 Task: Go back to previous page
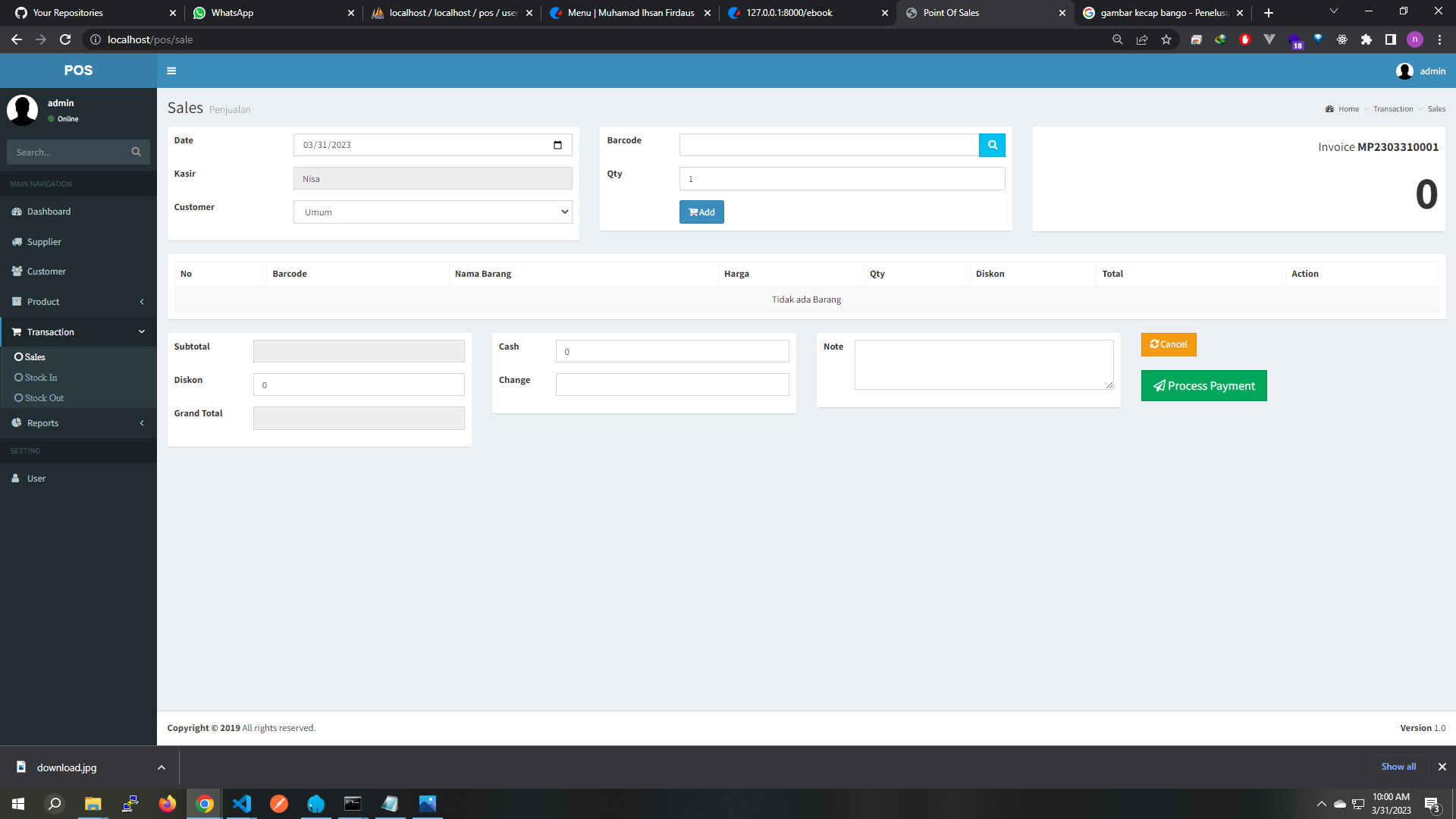pyautogui.click(x=17, y=39)
